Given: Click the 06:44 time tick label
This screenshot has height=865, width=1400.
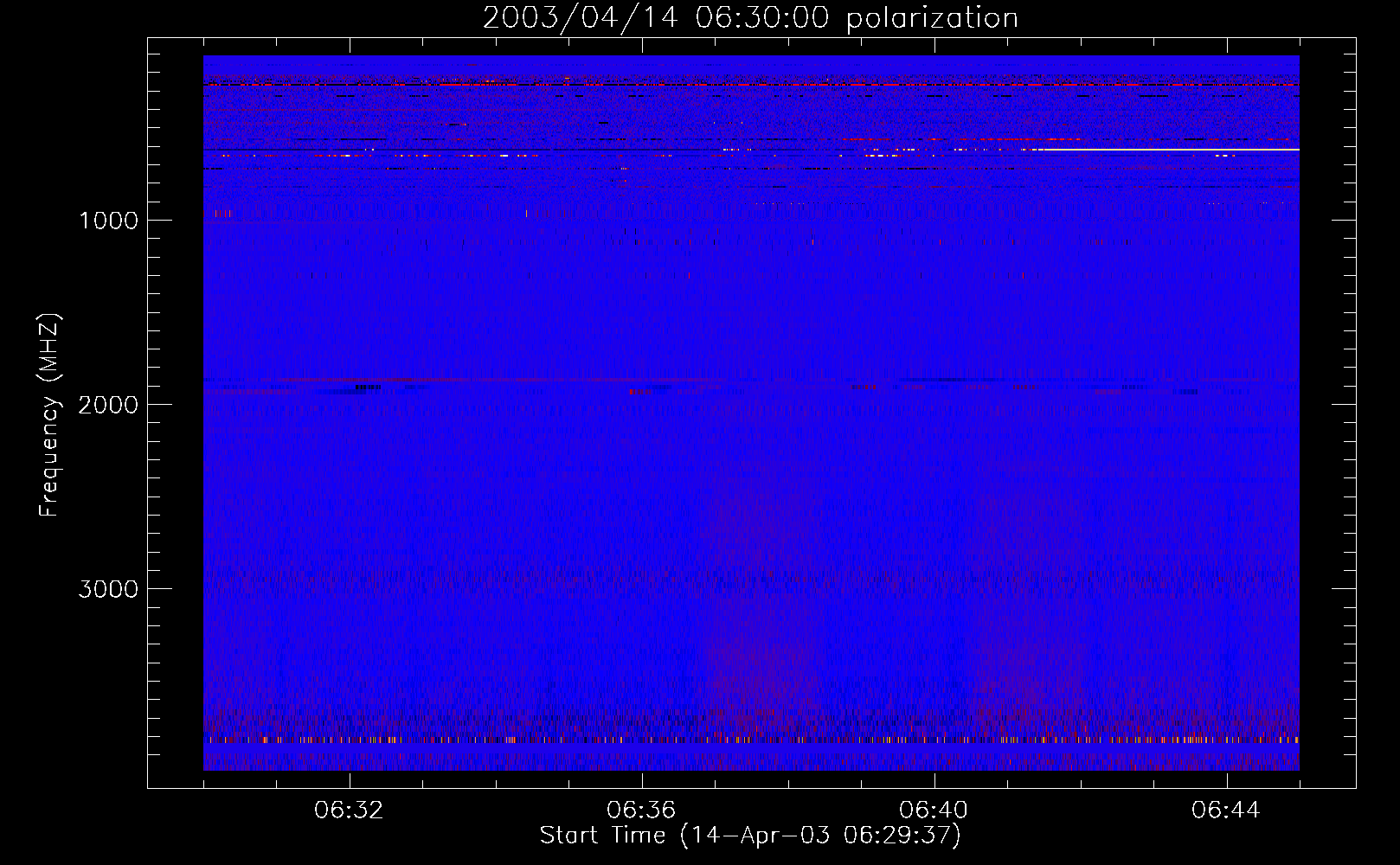Looking at the screenshot, I should click(1227, 811).
